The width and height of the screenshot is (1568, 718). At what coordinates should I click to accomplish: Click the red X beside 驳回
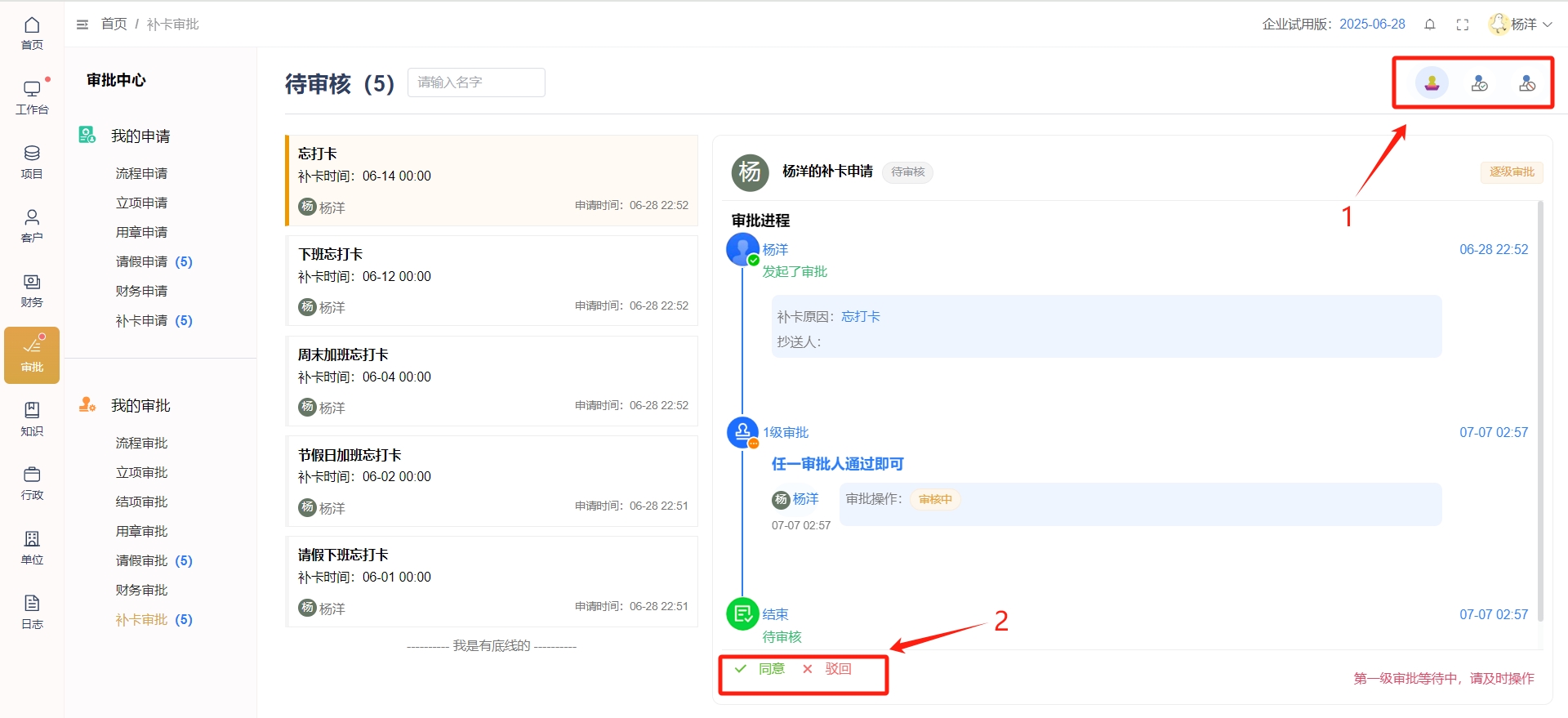point(808,668)
